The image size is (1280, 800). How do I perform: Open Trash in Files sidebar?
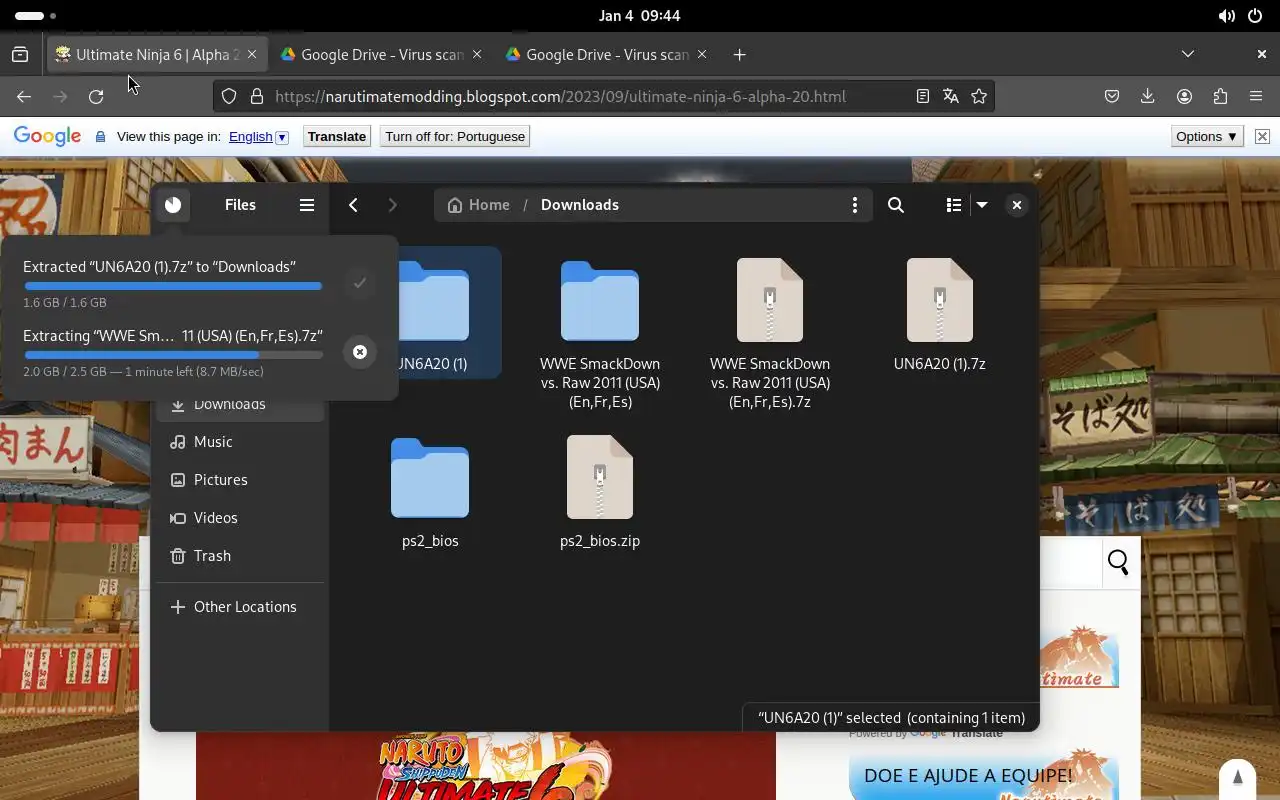pos(240,556)
